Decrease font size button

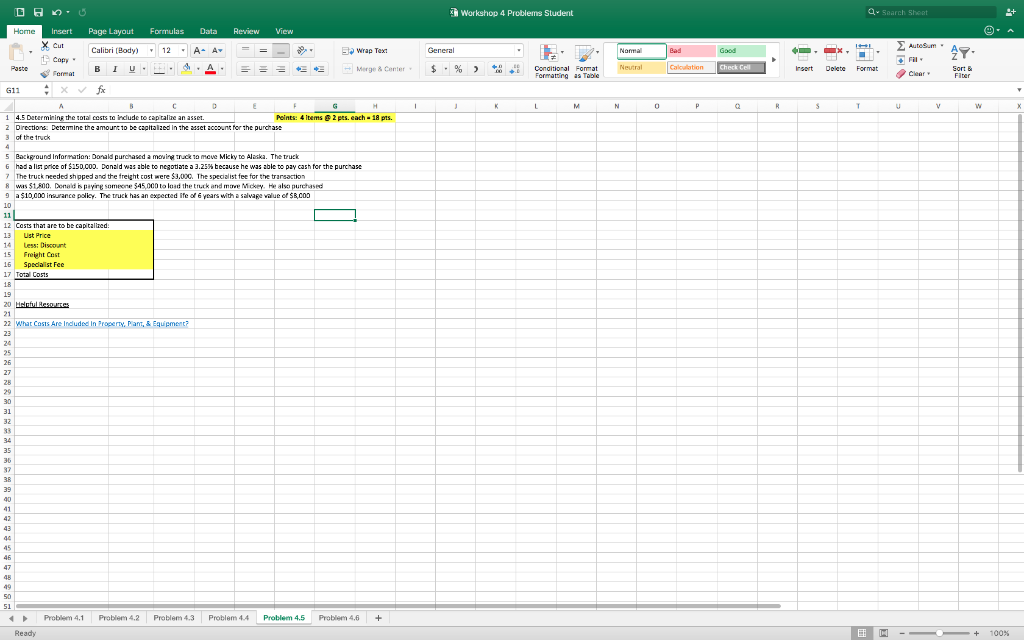tap(217, 50)
